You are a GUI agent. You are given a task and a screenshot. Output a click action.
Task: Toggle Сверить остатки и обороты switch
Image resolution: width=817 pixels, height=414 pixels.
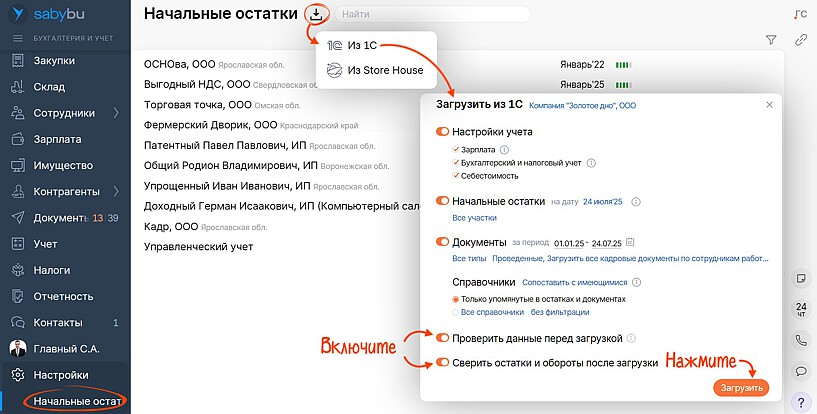pyautogui.click(x=442, y=363)
